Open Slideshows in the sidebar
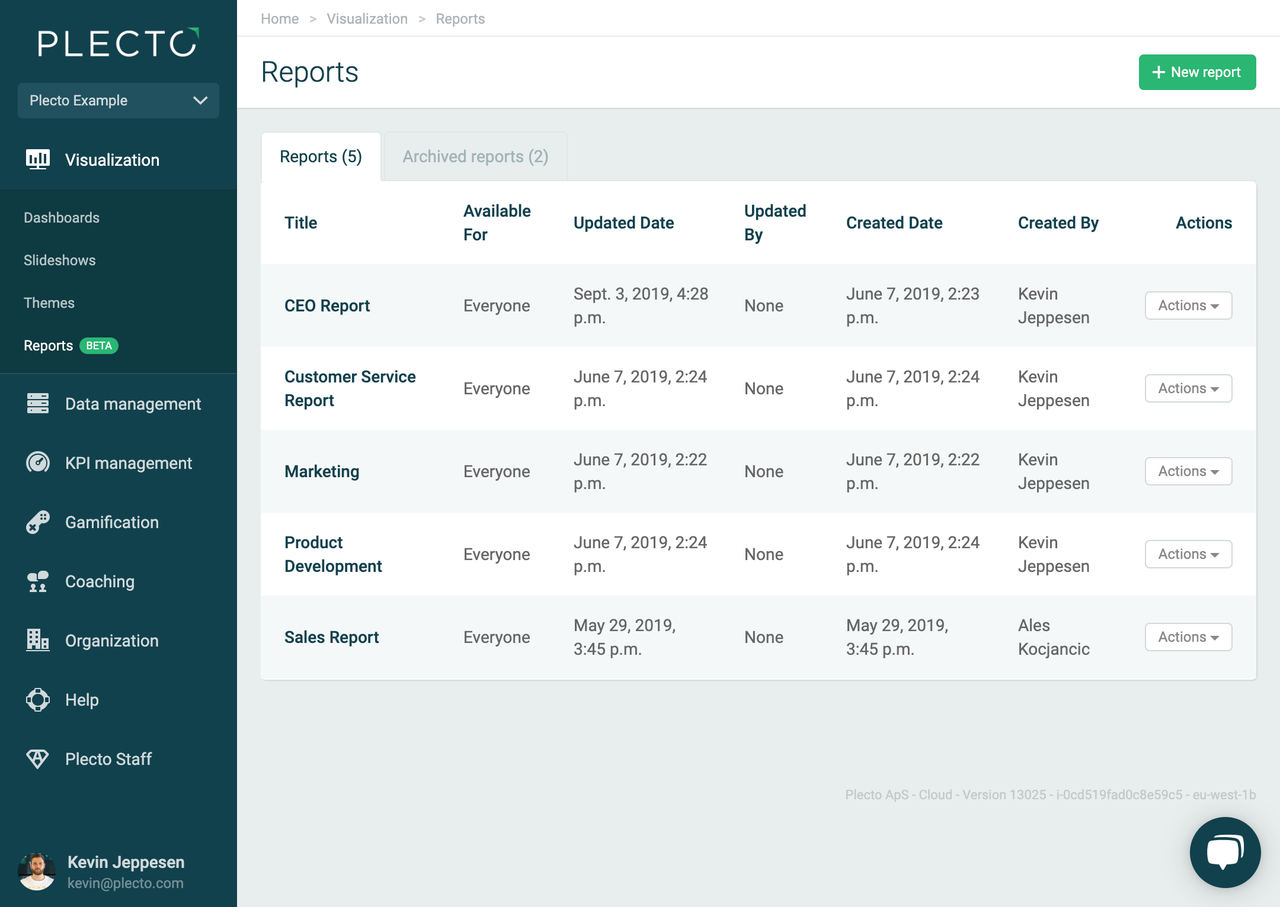Screen dimensions: 1280x907 point(60,260)
